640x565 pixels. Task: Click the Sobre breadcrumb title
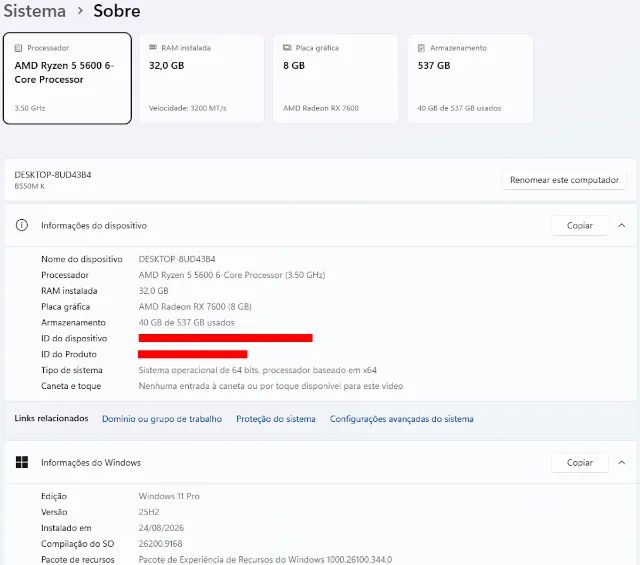[x=117, y=11]
